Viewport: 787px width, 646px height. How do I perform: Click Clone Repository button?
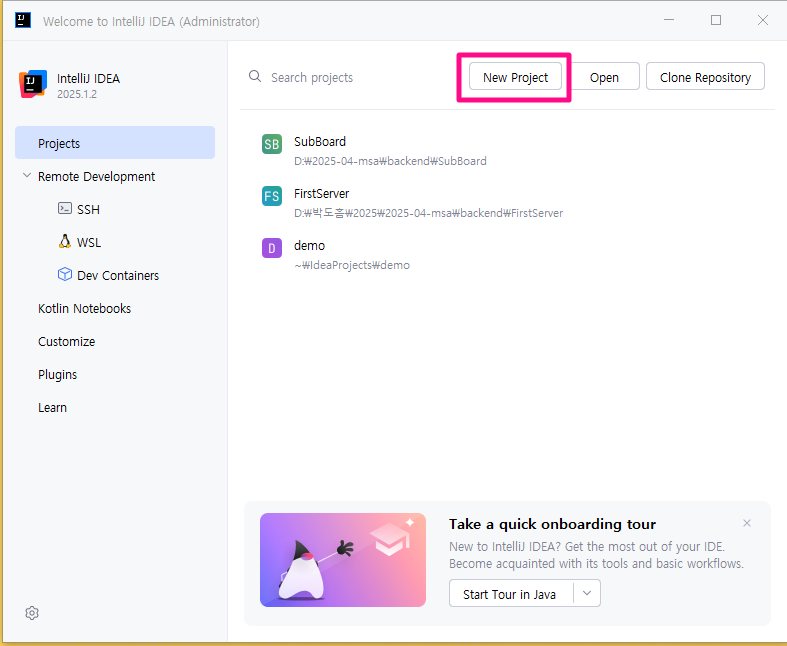tap(705, 77)
